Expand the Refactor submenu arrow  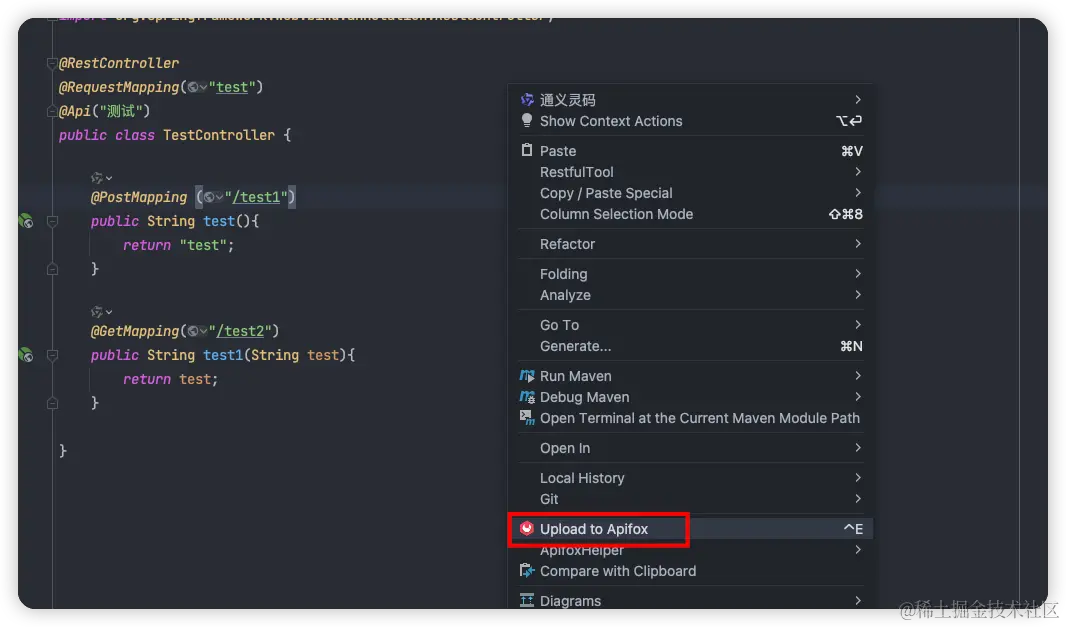(x=858, y=244)
